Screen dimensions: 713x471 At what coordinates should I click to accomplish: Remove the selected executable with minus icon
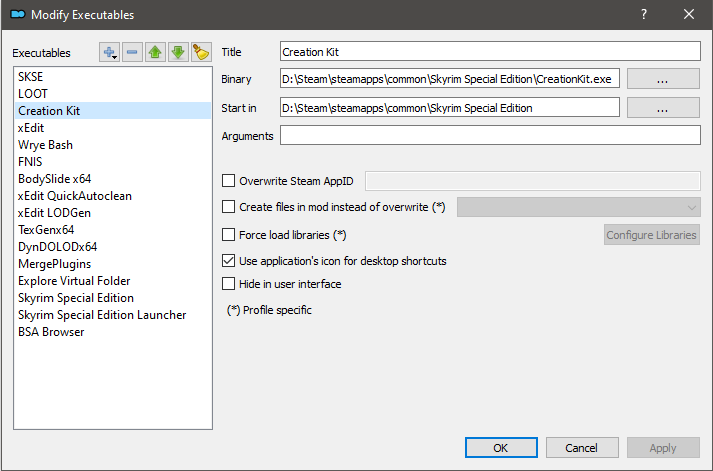(133, 52)
